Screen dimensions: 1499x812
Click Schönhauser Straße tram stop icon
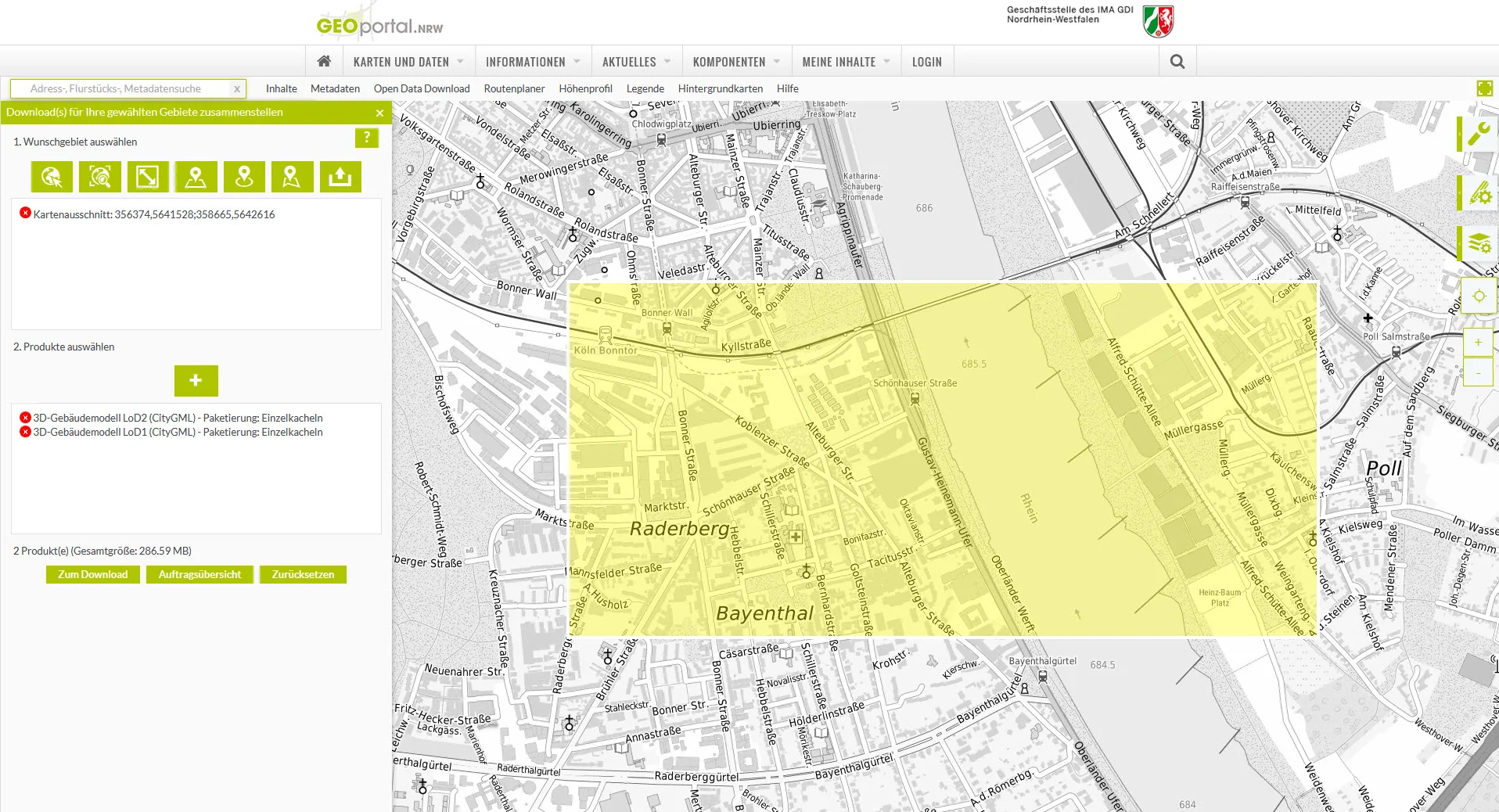coord(915,398)
